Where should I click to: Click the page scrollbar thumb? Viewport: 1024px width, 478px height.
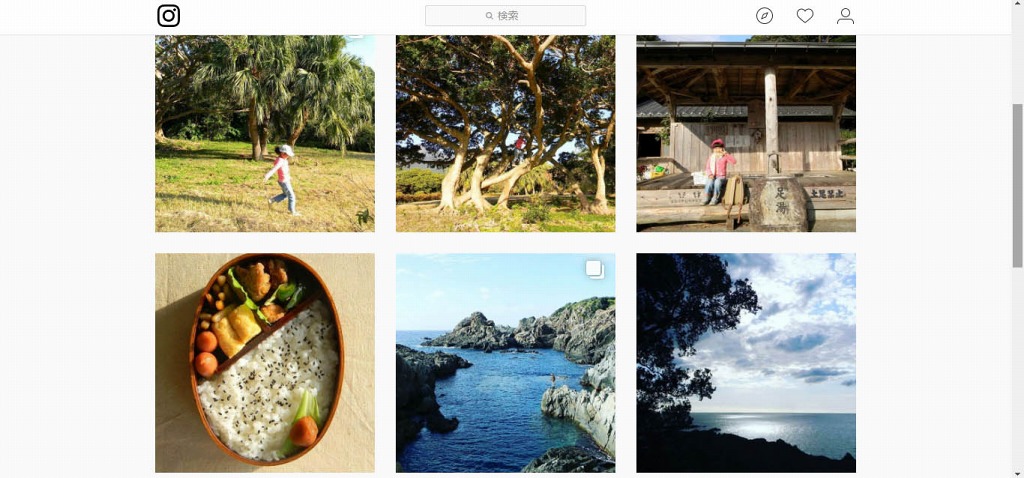pyautogui.click(x=1017, y=185)
